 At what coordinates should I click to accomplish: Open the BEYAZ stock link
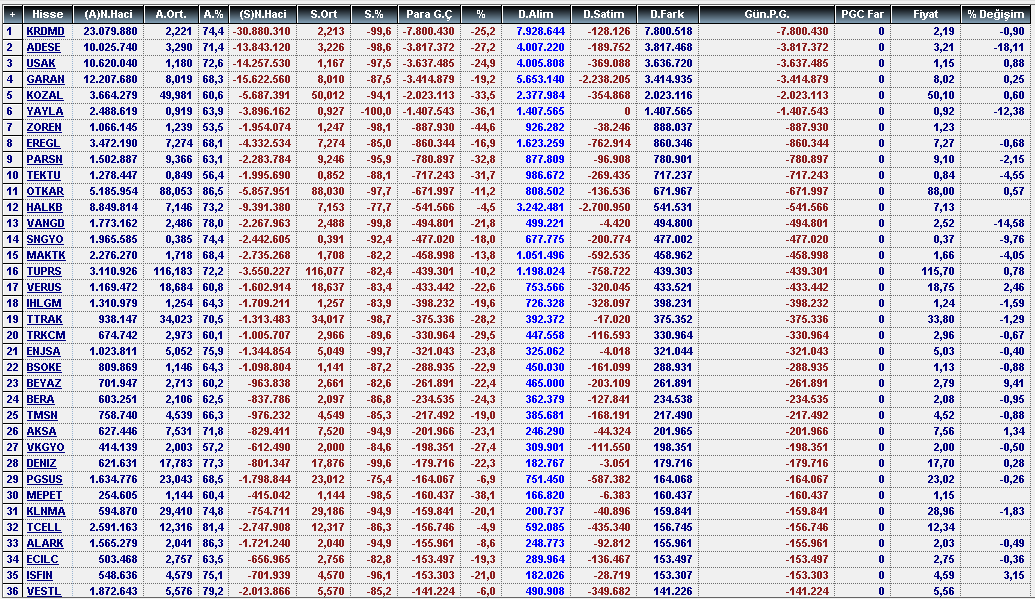44,384
